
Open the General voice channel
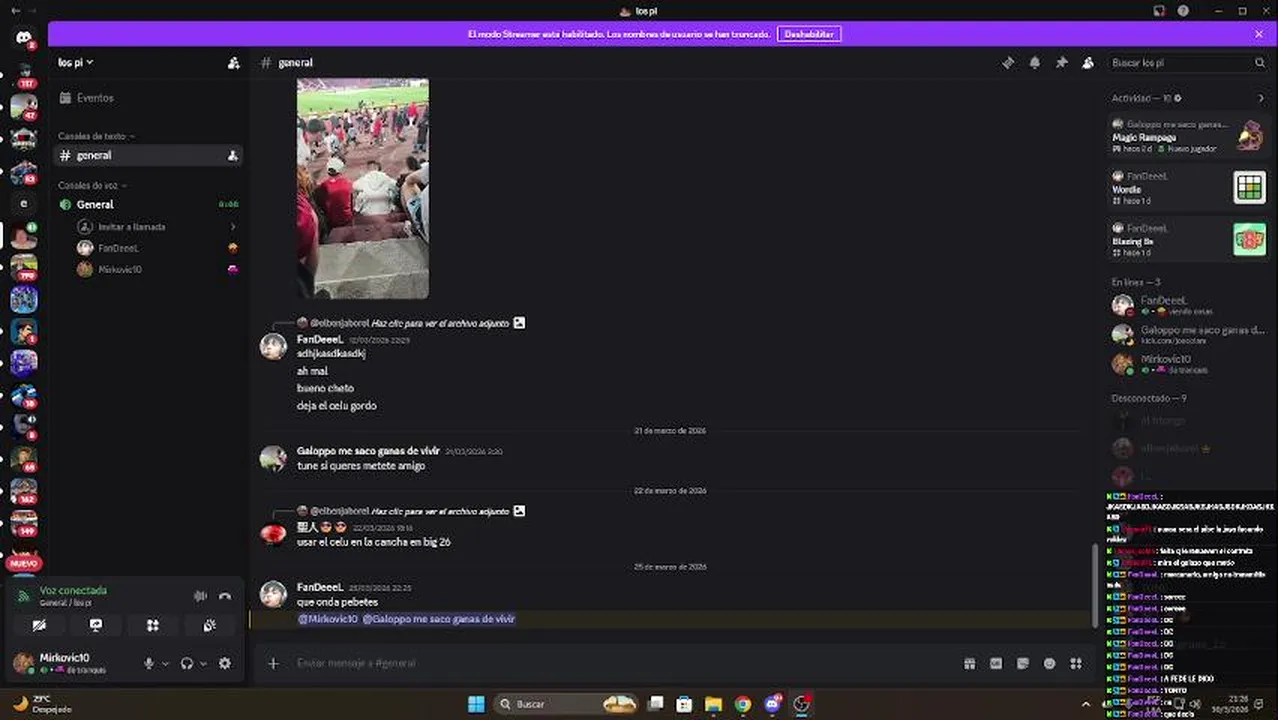pos(148,204)
